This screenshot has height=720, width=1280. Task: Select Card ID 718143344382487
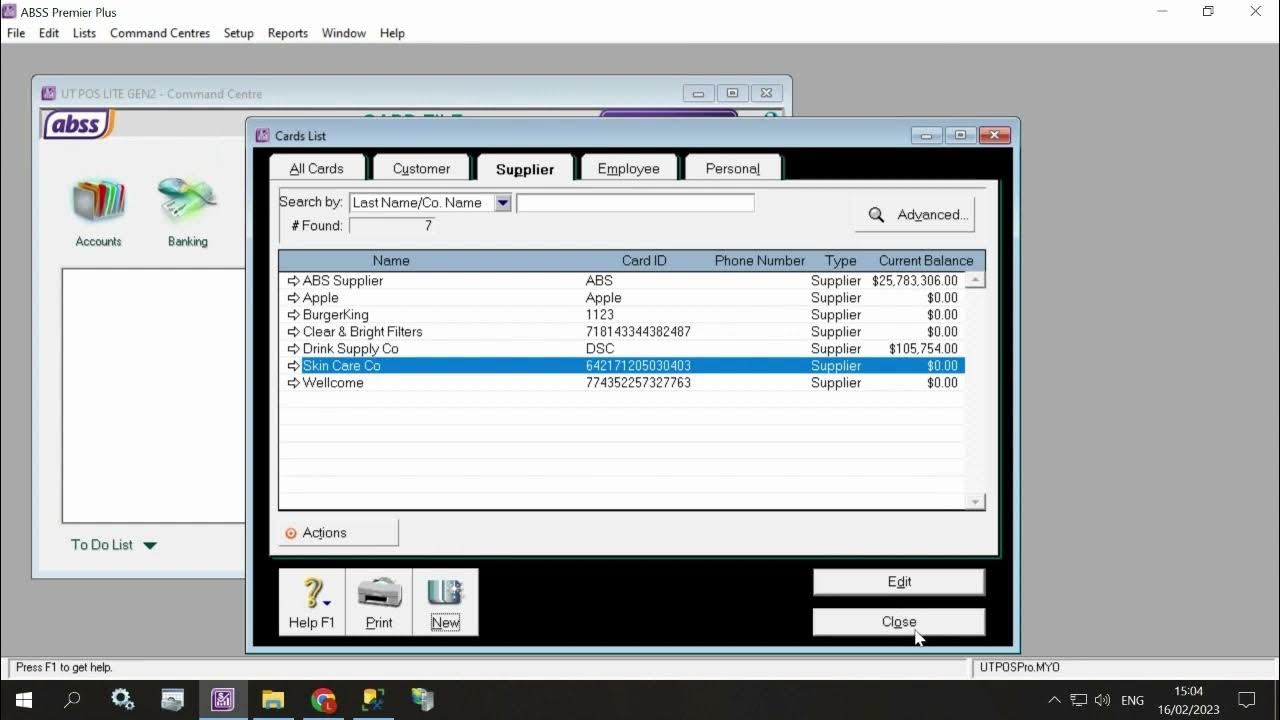click(x=638, y=332)
